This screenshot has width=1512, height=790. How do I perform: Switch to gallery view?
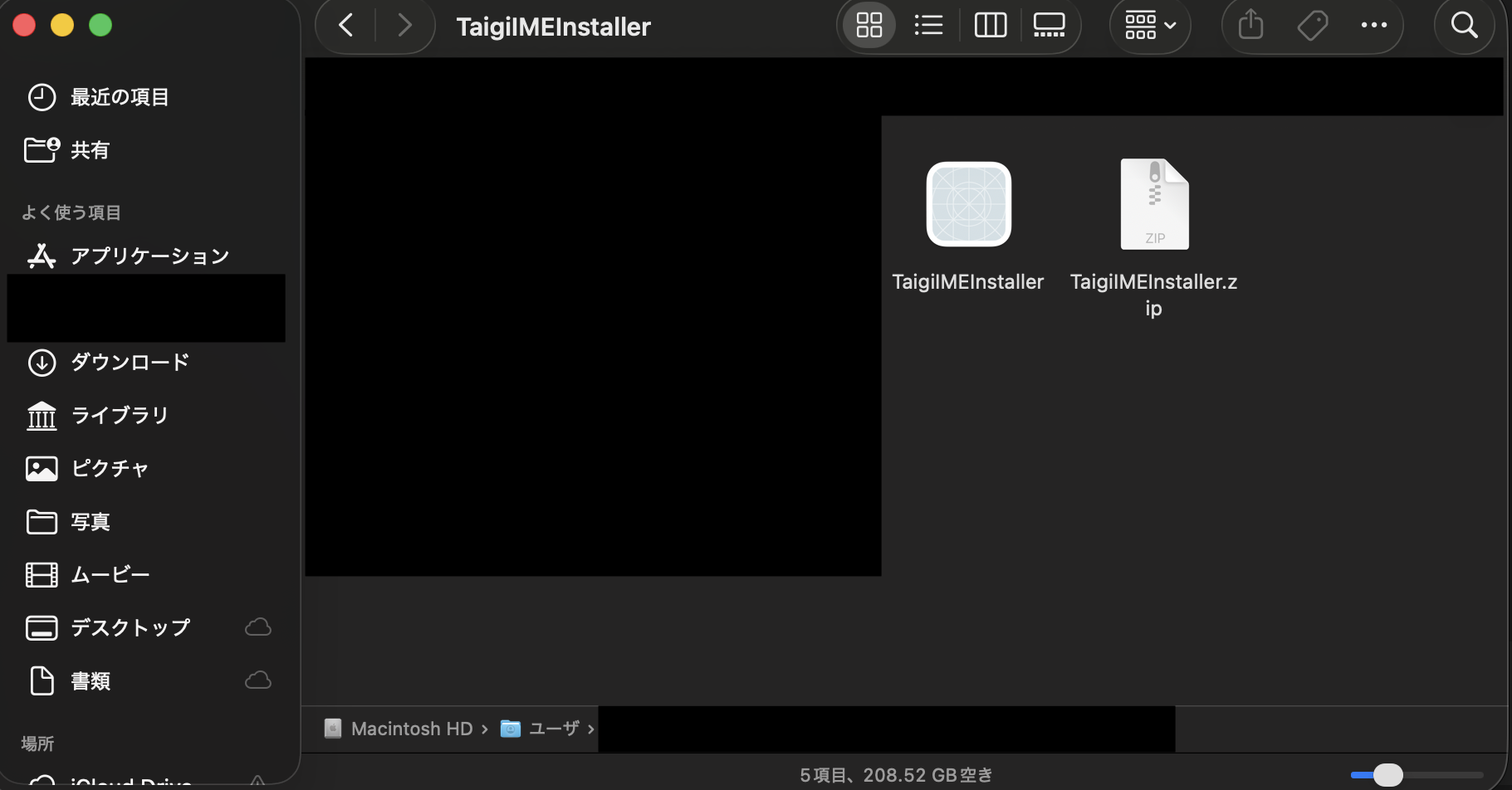pos(1049,25)
